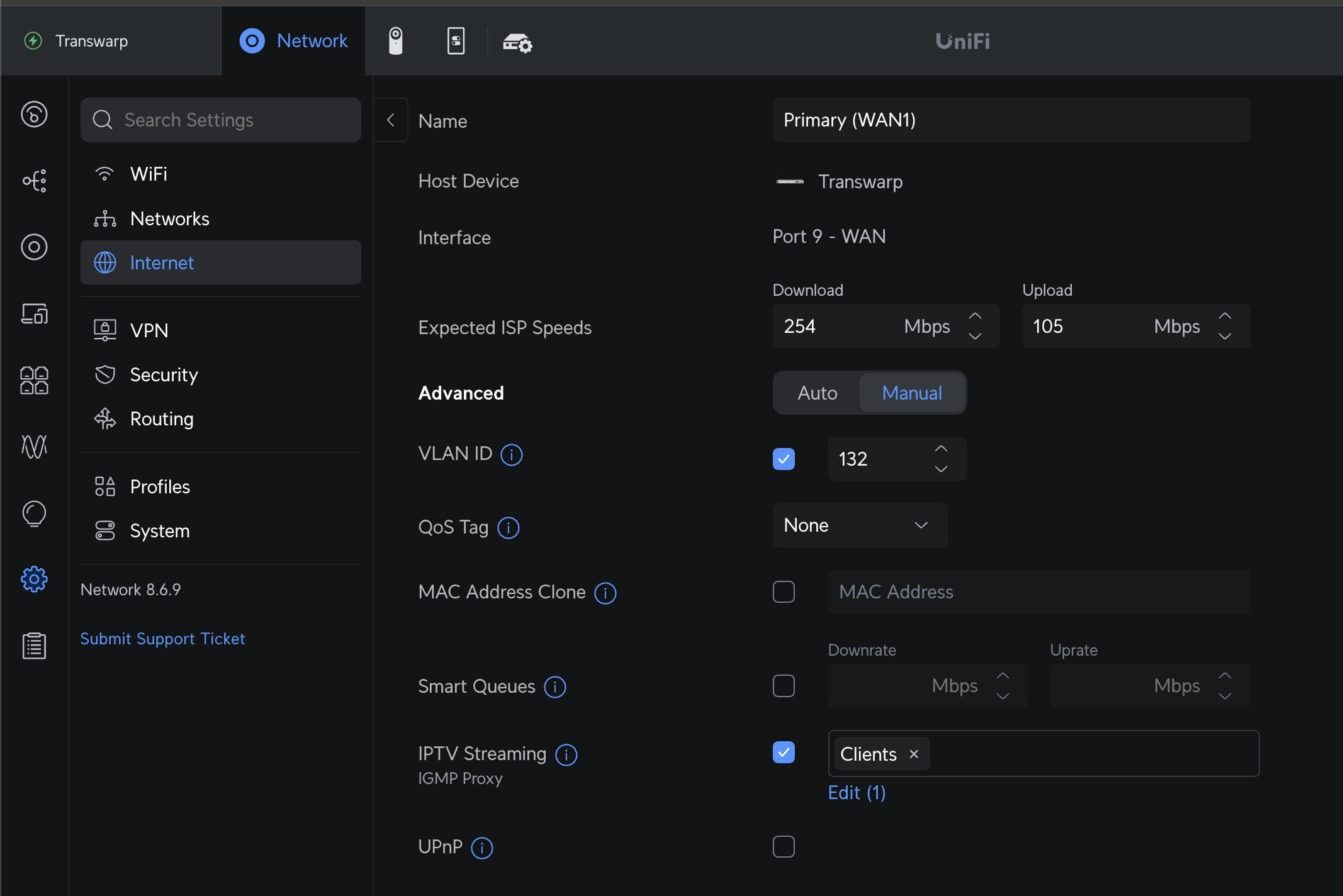The width and height of the screenshot is (1343, 896).
Task: Open the Profiles settings section
Action: (220, 486)
